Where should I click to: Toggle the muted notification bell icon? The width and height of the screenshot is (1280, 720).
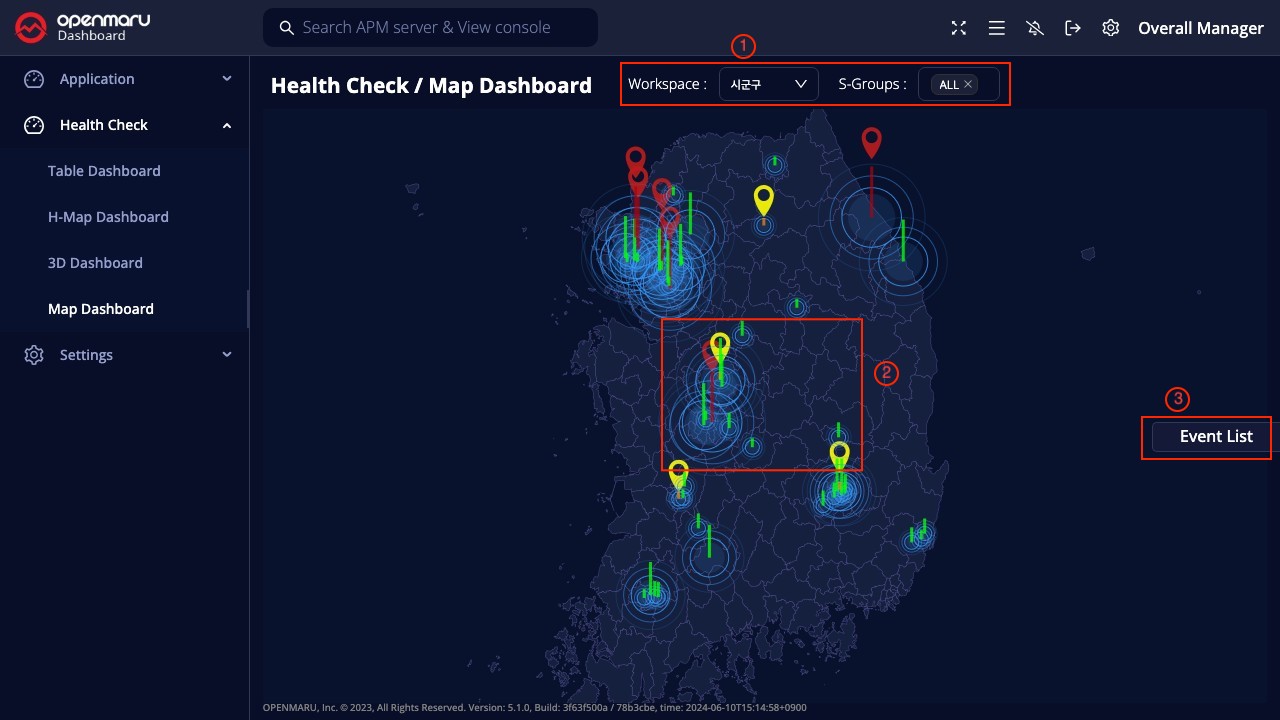tap(1035, 28)
